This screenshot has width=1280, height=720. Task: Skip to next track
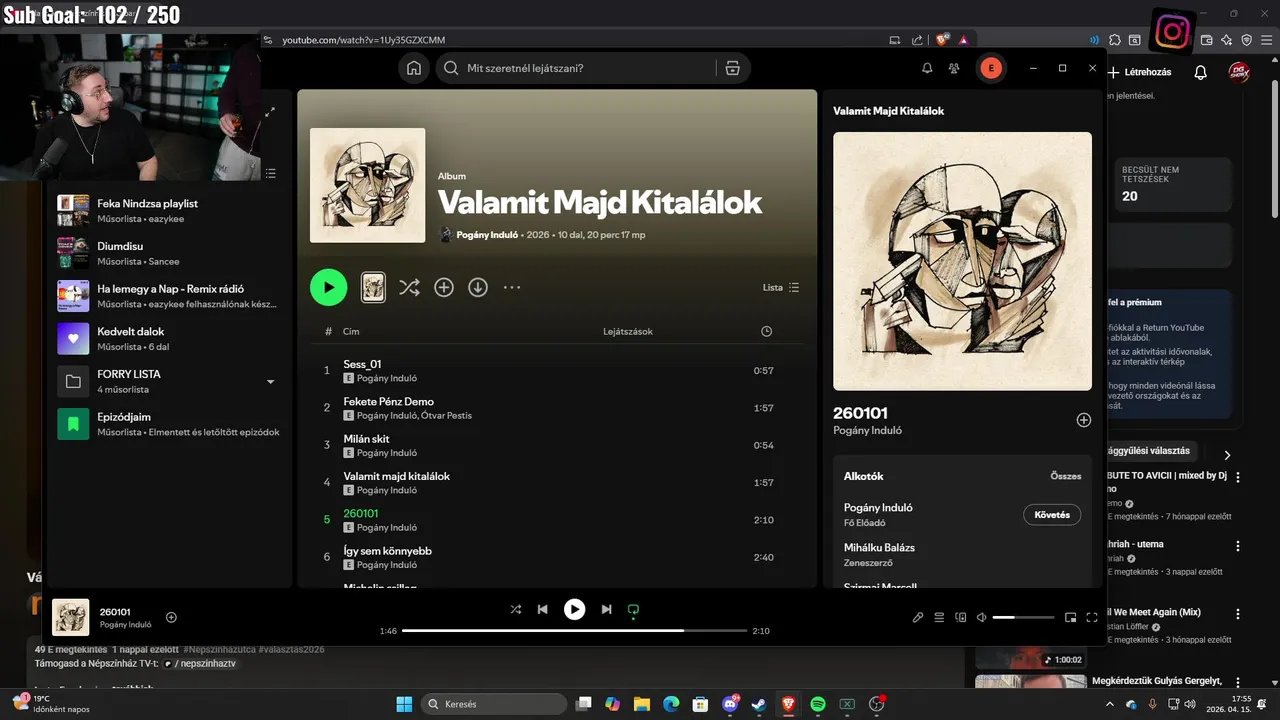pos(606,609)
